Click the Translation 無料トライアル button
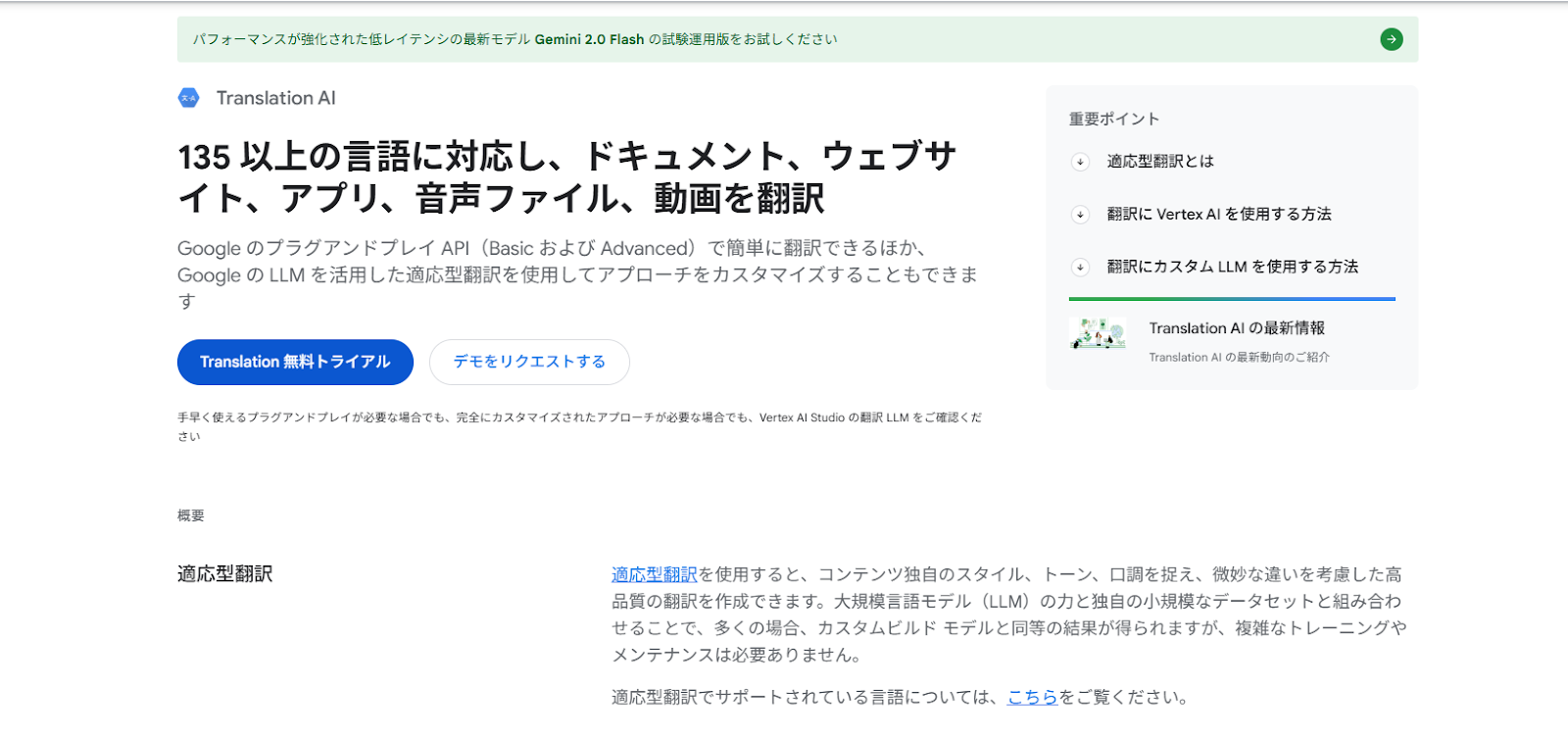Viewport: 1568px width, 735px height. point(295,362)
